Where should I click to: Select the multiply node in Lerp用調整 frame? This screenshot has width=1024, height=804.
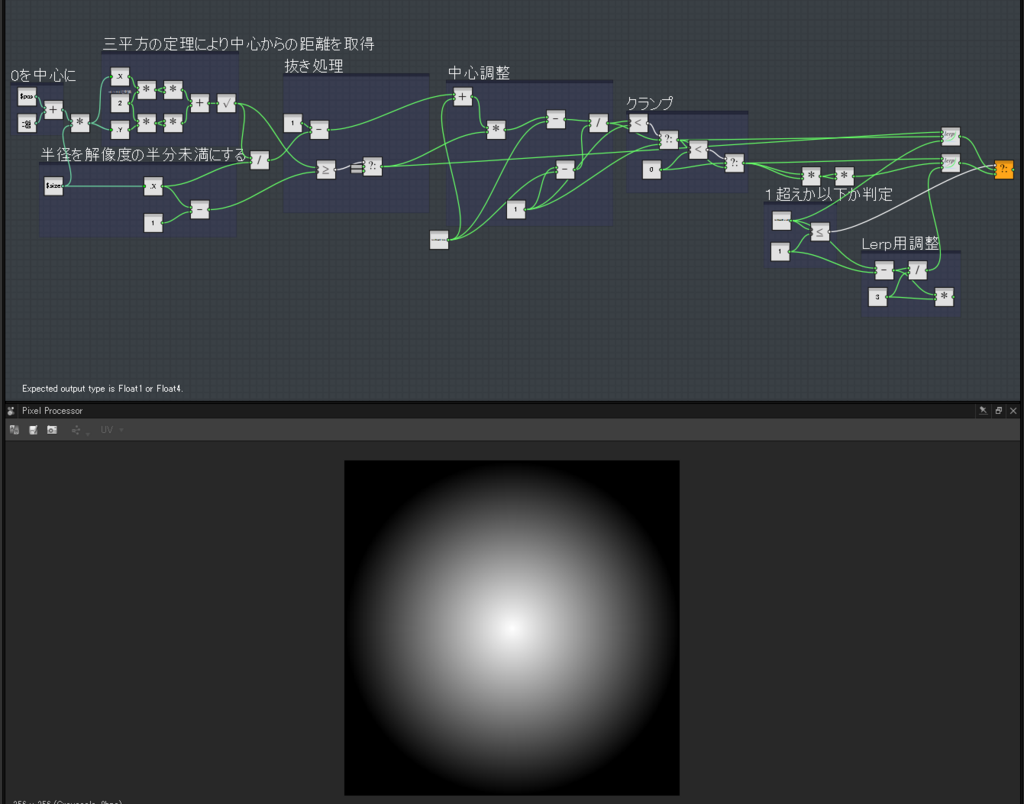click(944, 297)
